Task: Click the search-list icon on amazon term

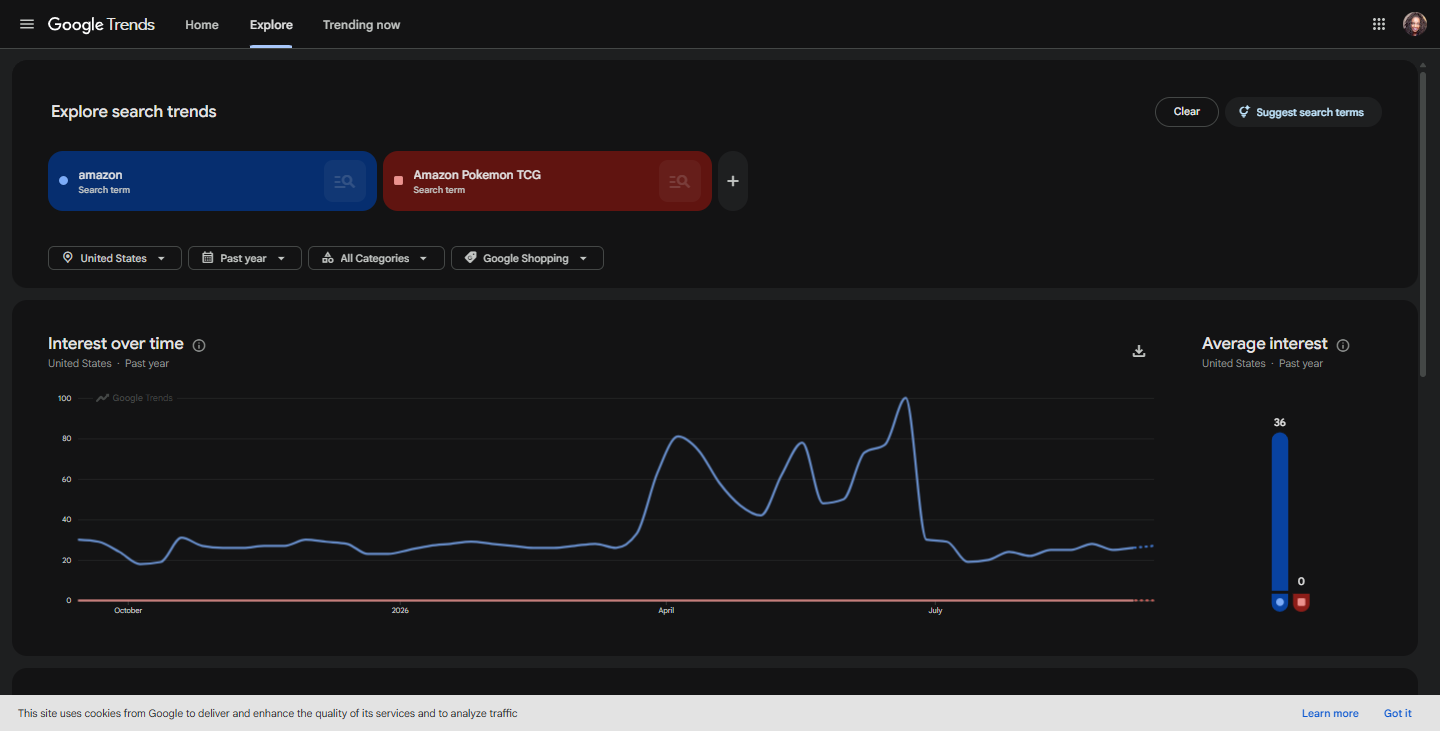Action: [345, 181]
